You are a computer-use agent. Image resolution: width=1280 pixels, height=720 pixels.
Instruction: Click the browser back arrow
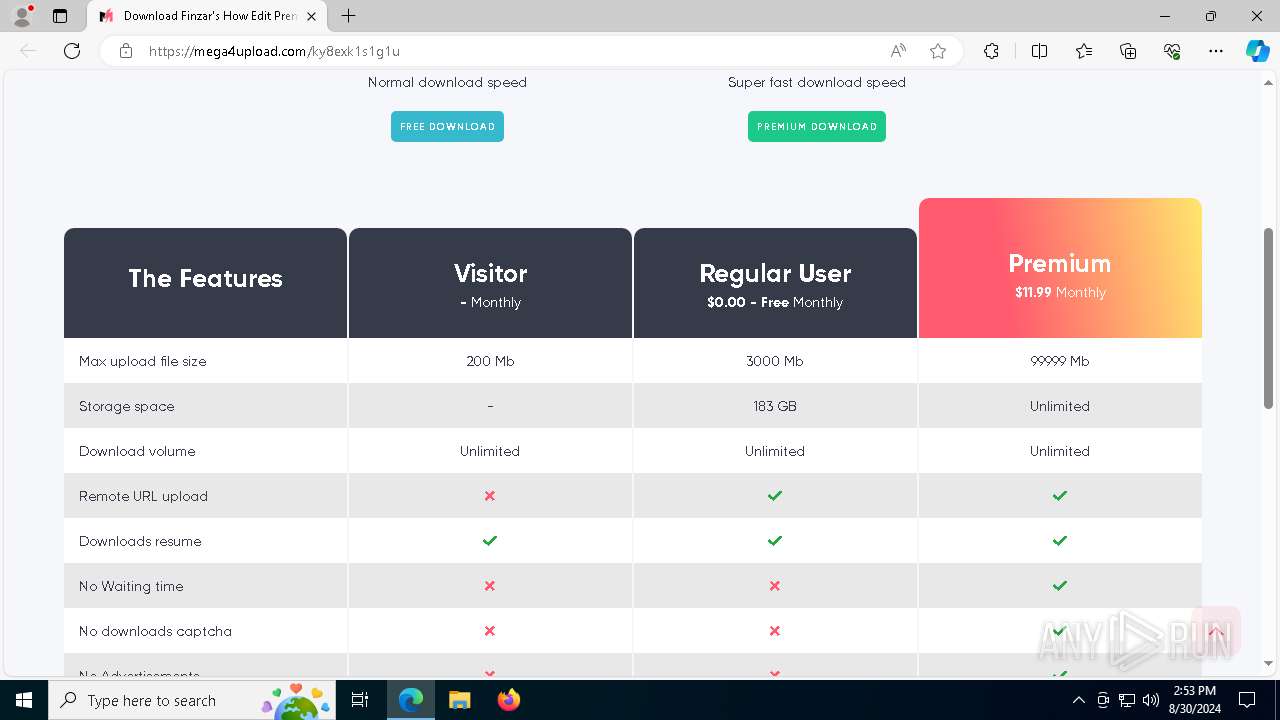tap(28, 51)
